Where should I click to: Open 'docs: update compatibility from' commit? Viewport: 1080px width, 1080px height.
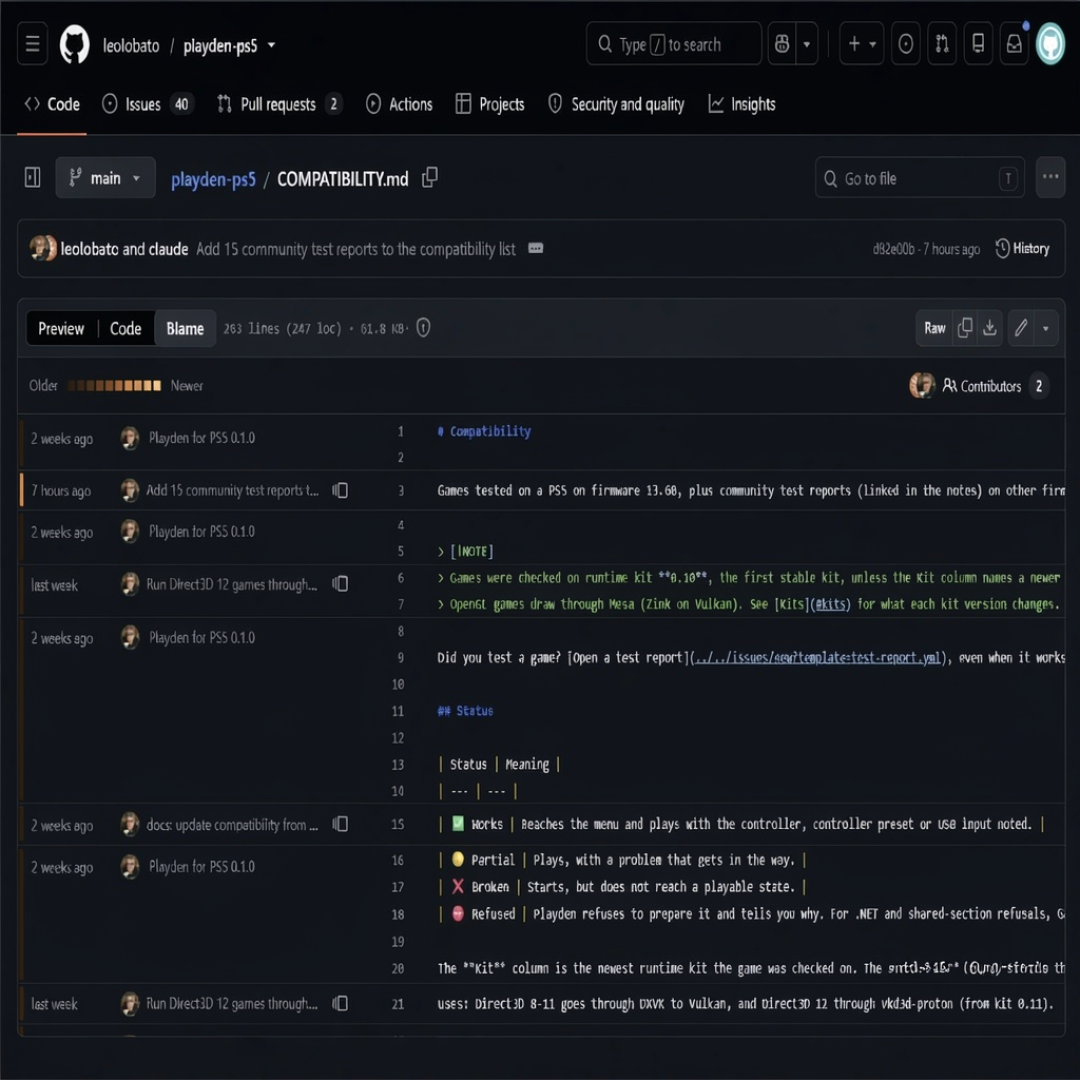[x=232, y=824]
